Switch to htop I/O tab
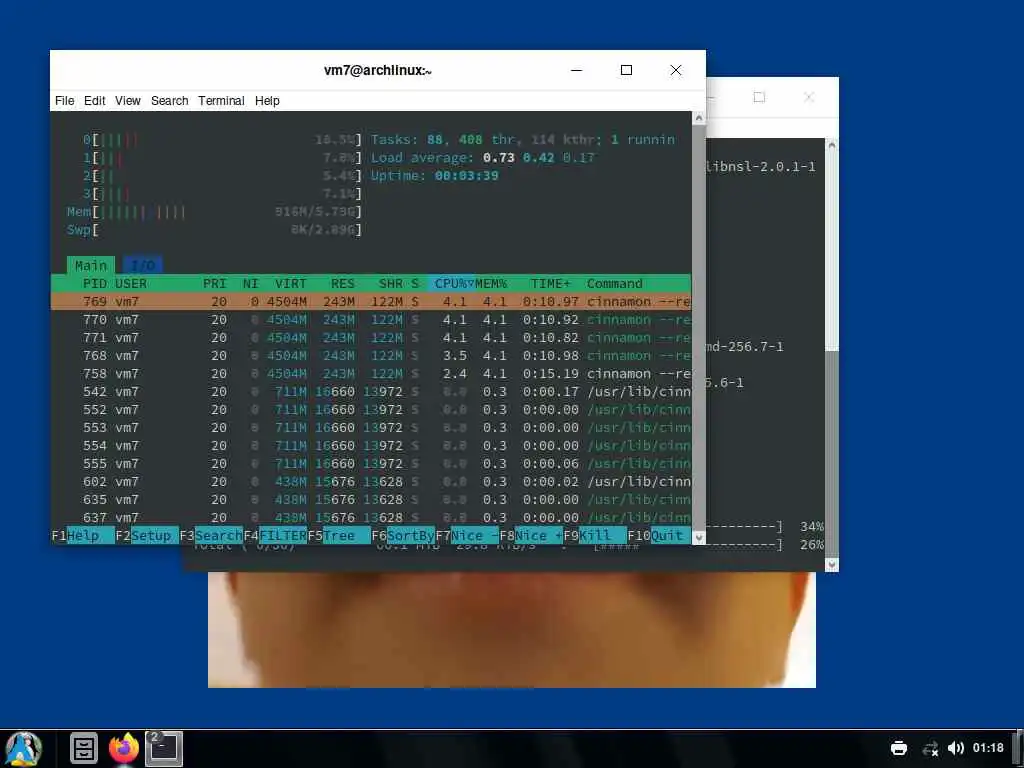 [x=143, y=265]
